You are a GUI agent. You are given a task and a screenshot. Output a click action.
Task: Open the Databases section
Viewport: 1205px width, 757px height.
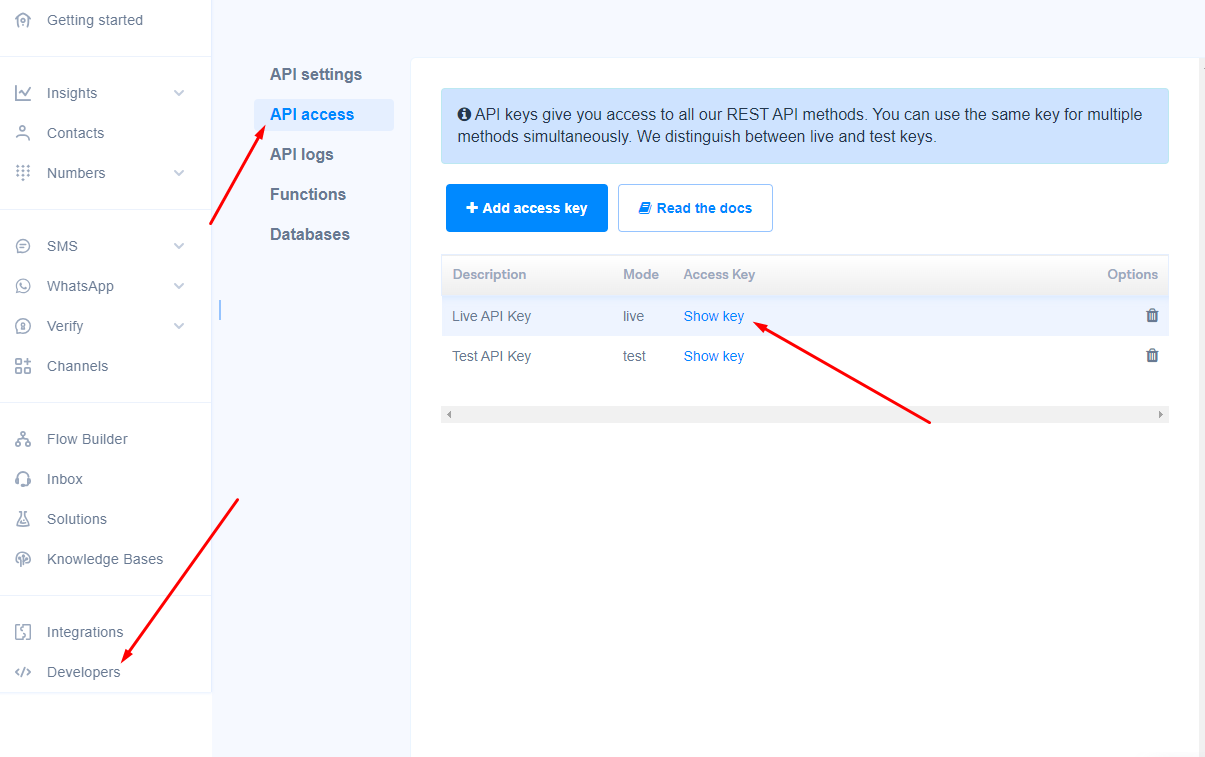[310, 235]
